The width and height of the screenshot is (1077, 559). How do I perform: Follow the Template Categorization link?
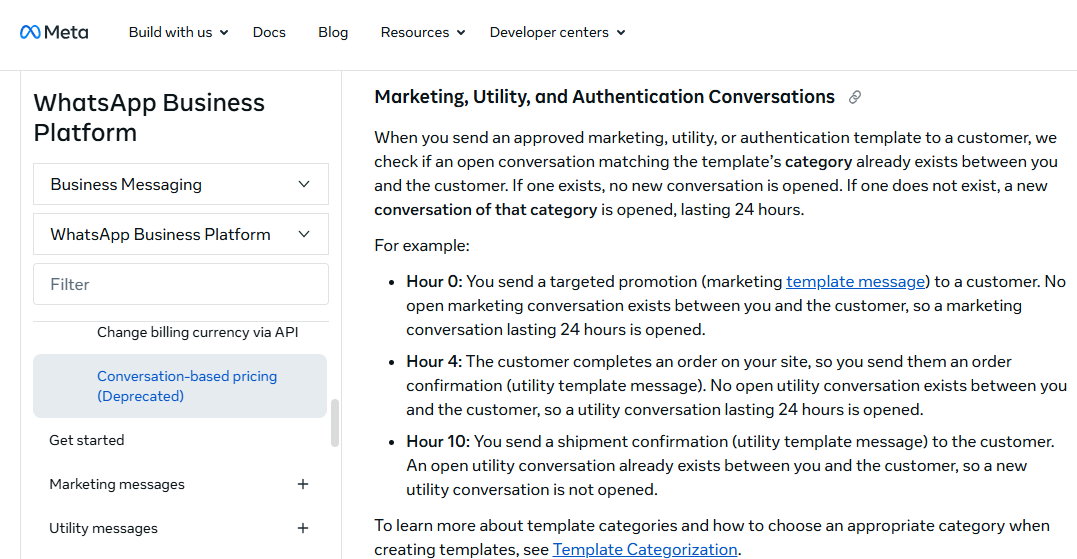point(645,549)
